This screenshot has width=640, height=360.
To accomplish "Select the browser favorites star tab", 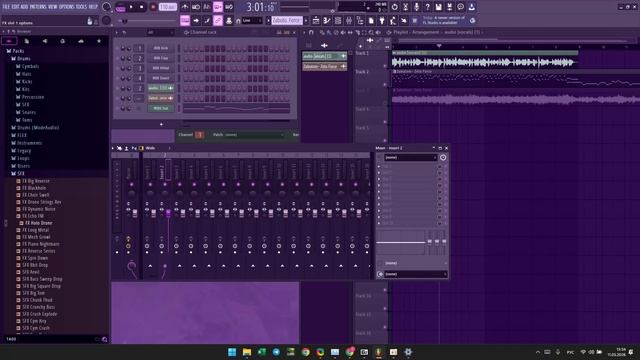I will pos(98,41).
